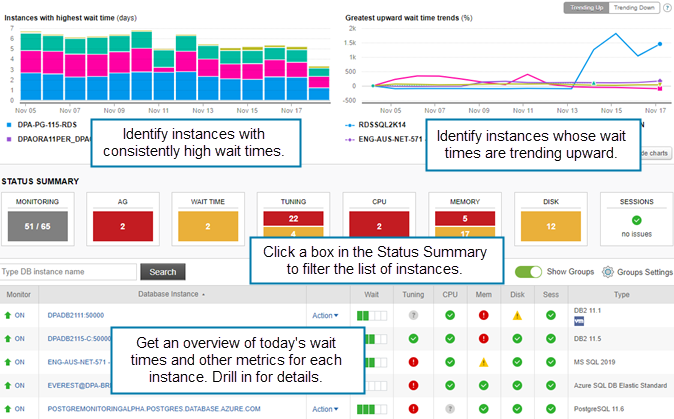This screenshot has height=419, width=674.
Task: Click the Disk warning triangle for DPADB2111:50000
Action: tap(517, 314)
